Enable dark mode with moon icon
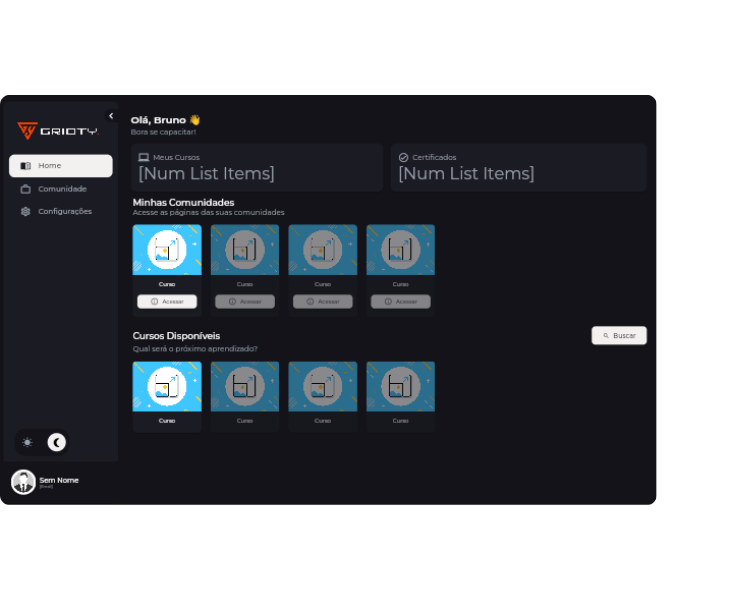750x600 pixels. pyautogui.click(x=57, y=442)
